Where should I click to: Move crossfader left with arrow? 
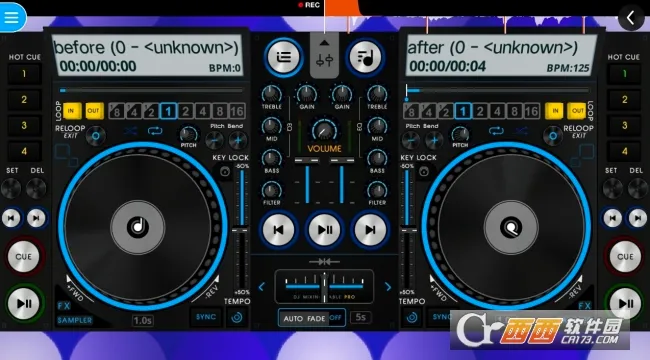(x=262, y=287)
